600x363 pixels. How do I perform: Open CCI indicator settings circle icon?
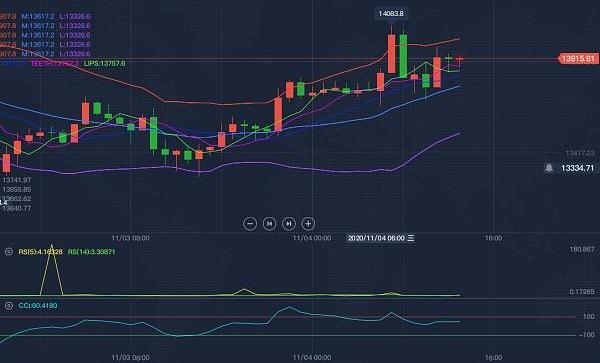tap(9, 305)
